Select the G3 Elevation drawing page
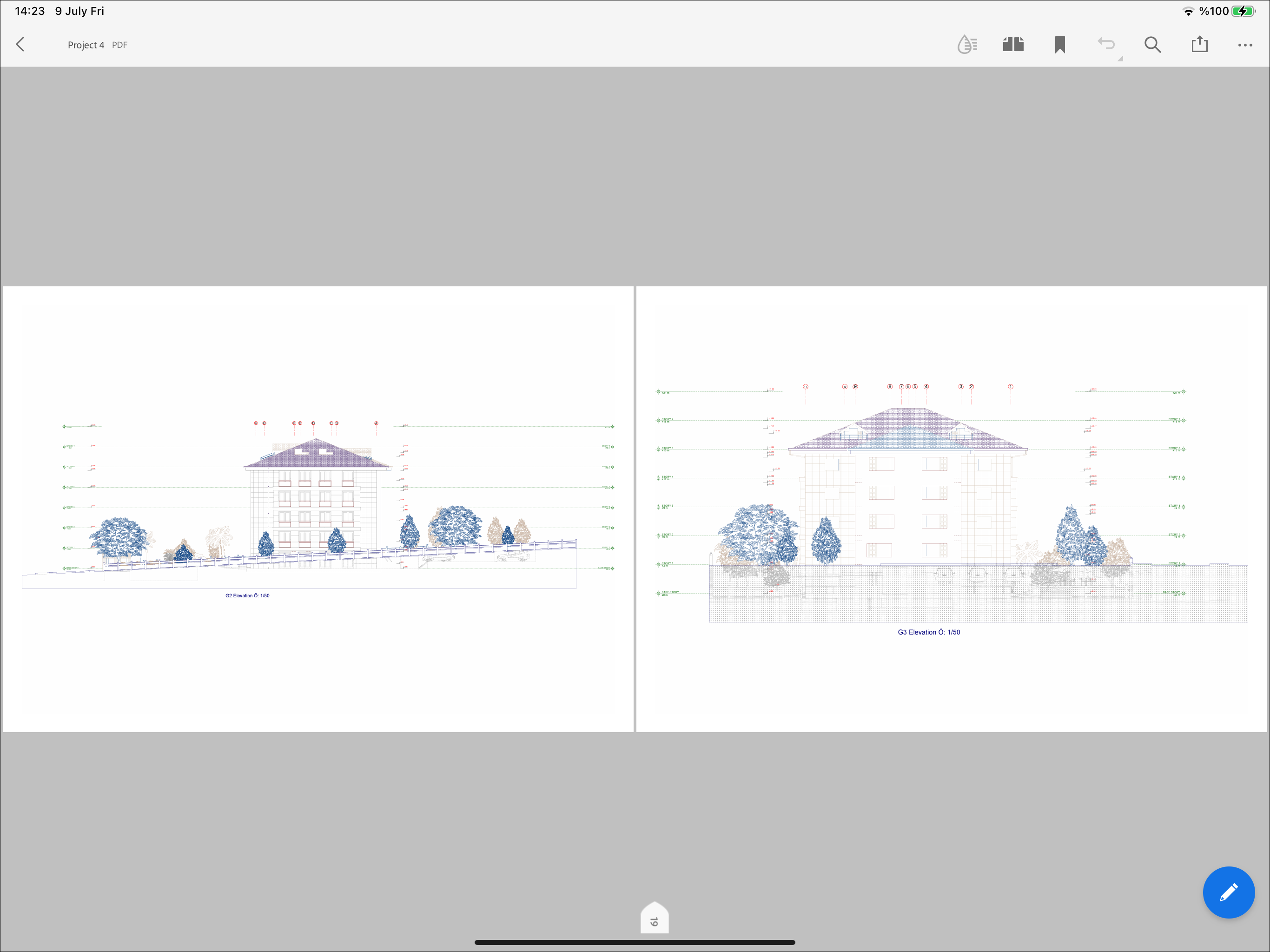 (952, 509)
